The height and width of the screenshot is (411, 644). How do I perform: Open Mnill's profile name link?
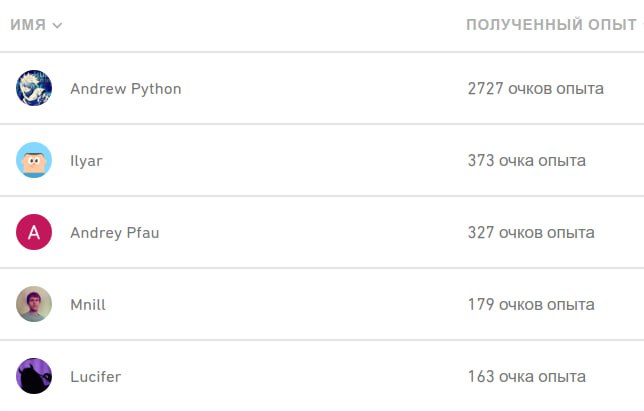pos(88,305)
